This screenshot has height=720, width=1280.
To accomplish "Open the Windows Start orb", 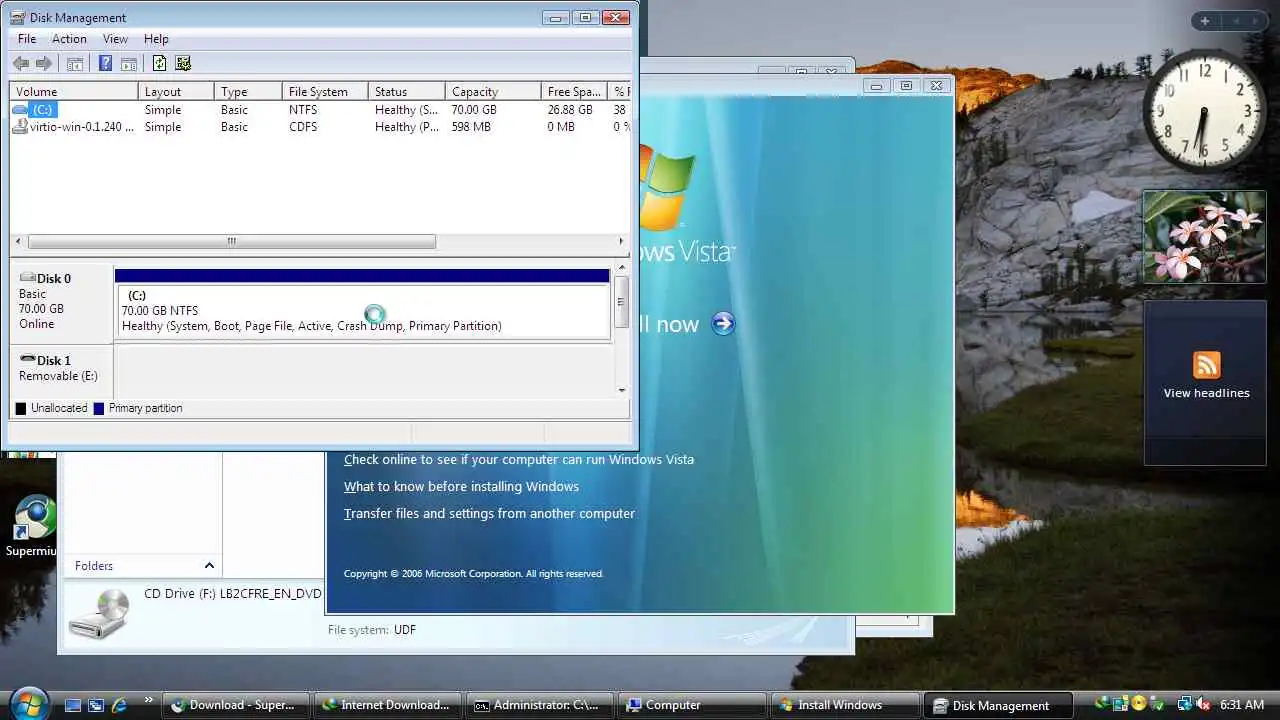I will (28, 704).
